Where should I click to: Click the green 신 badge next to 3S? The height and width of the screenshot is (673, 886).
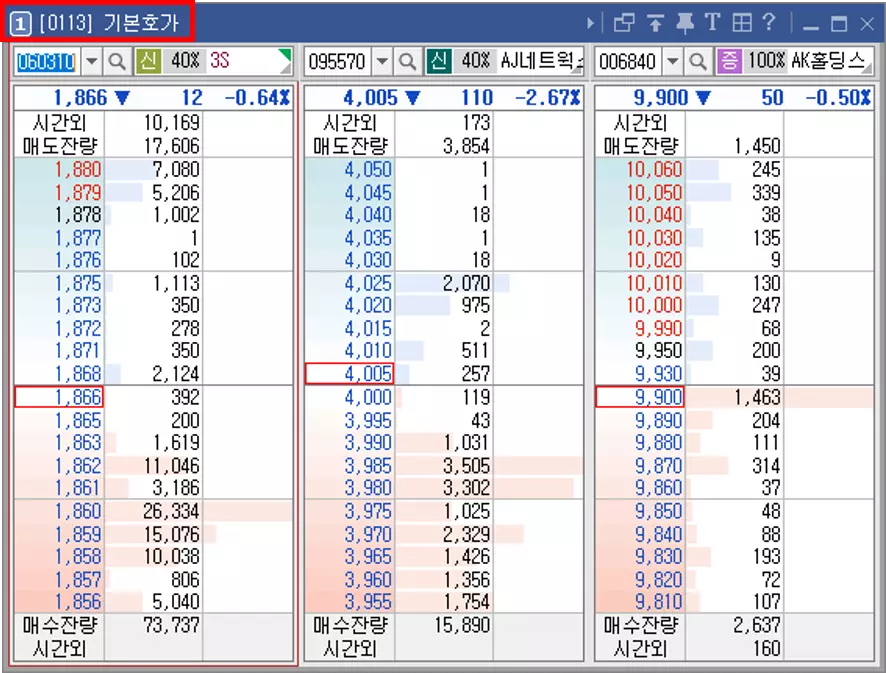pos(149,61)
